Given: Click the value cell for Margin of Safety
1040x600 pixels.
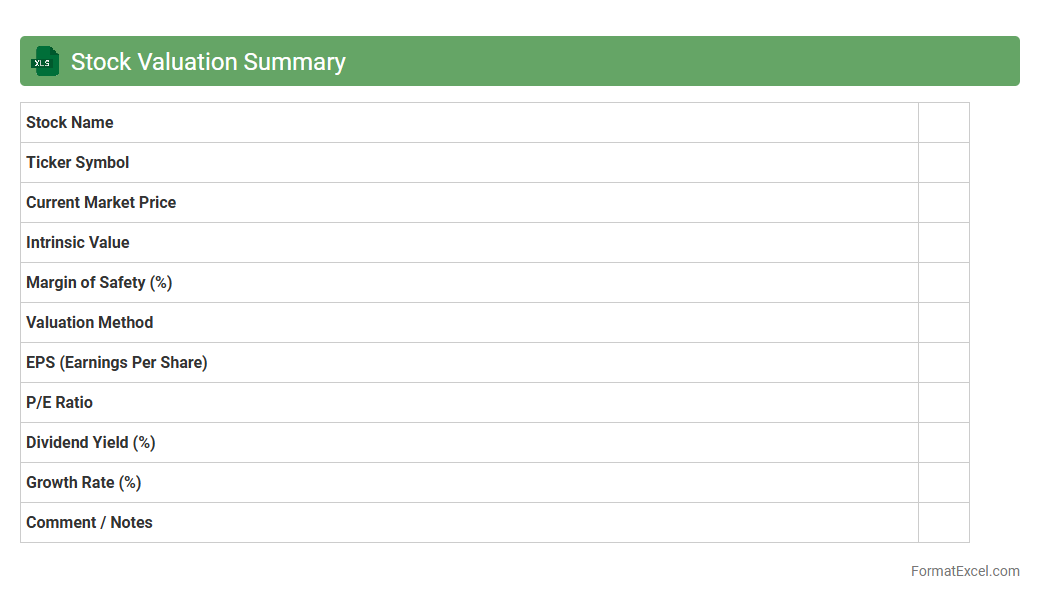Looking at the screenshot, I should click(943, 282).
